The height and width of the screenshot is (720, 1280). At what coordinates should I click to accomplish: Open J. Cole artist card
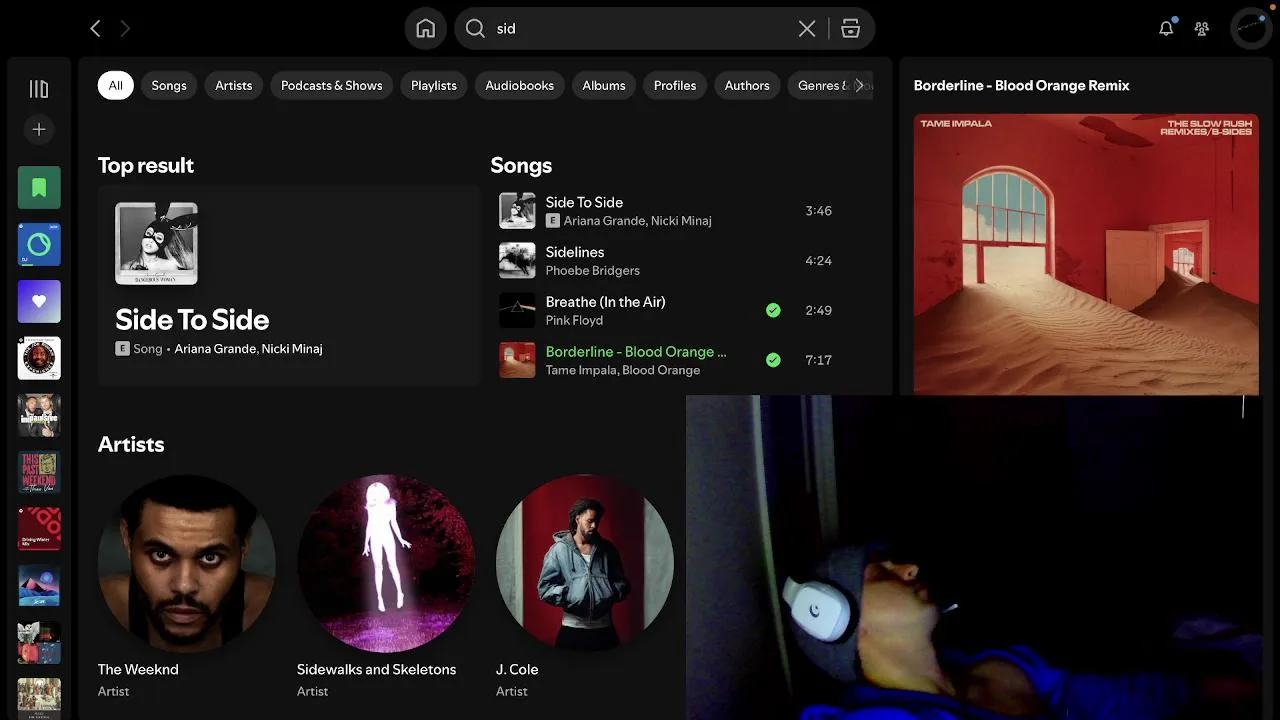[x=585, y=586]
